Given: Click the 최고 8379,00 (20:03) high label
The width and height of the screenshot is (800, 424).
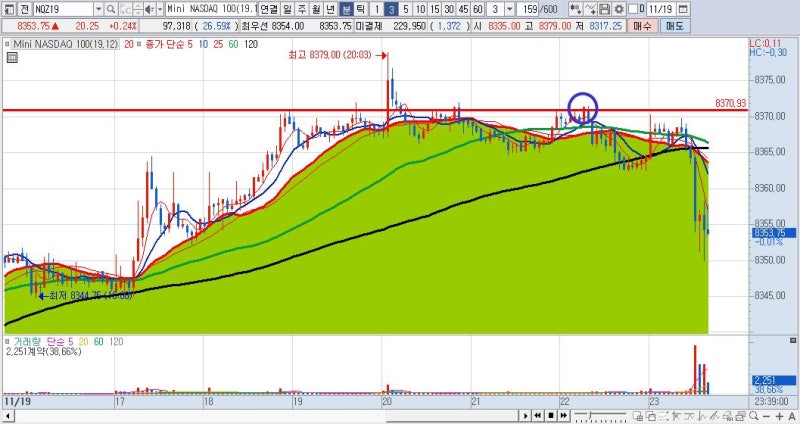Looking at the screenshot, I should tap(330, 55).
